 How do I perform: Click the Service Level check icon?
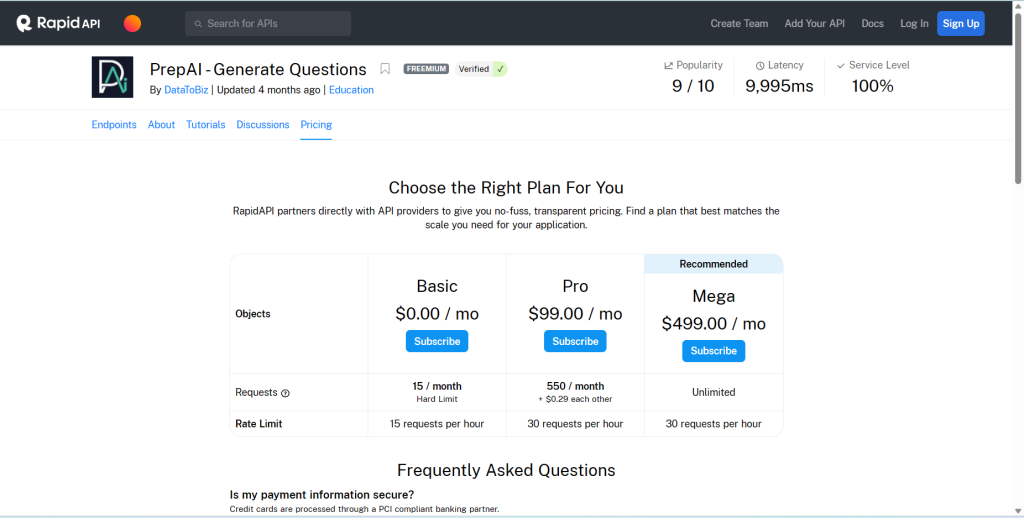[841, 65]
